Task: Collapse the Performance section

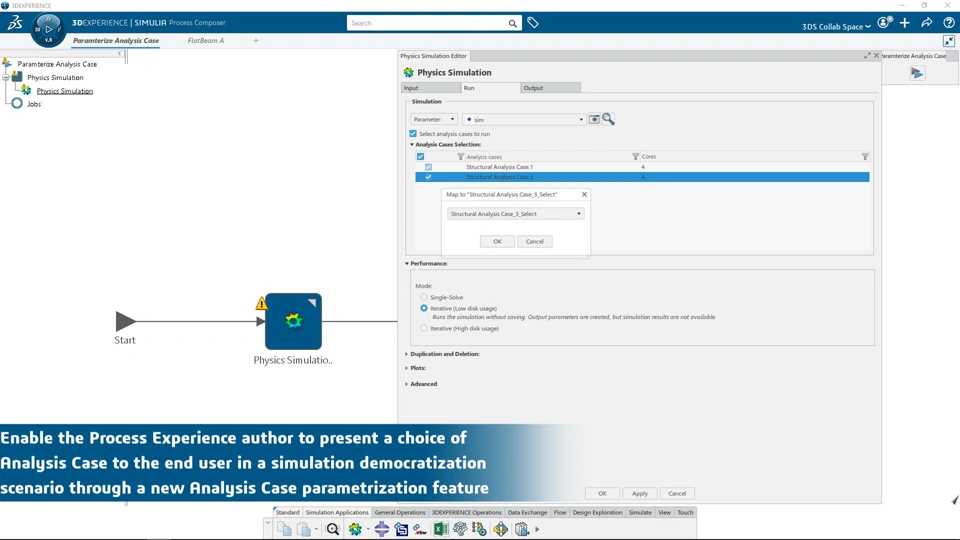Action: tap(407, 263)
